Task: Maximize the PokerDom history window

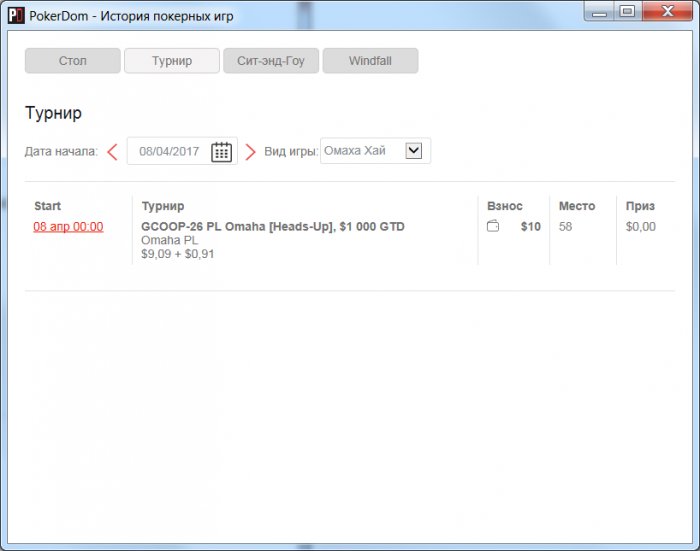Action: tap(628, 11)
